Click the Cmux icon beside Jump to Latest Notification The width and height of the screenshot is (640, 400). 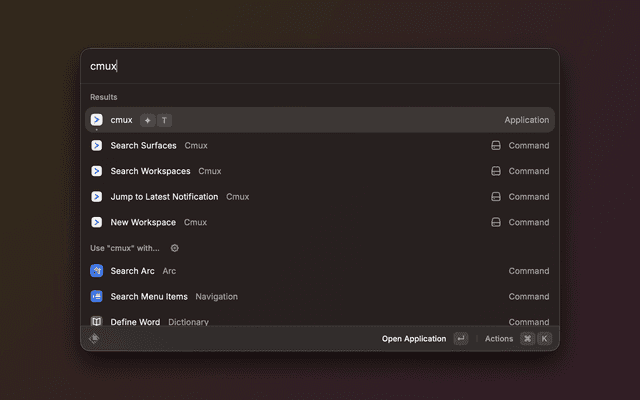(97, 197)
